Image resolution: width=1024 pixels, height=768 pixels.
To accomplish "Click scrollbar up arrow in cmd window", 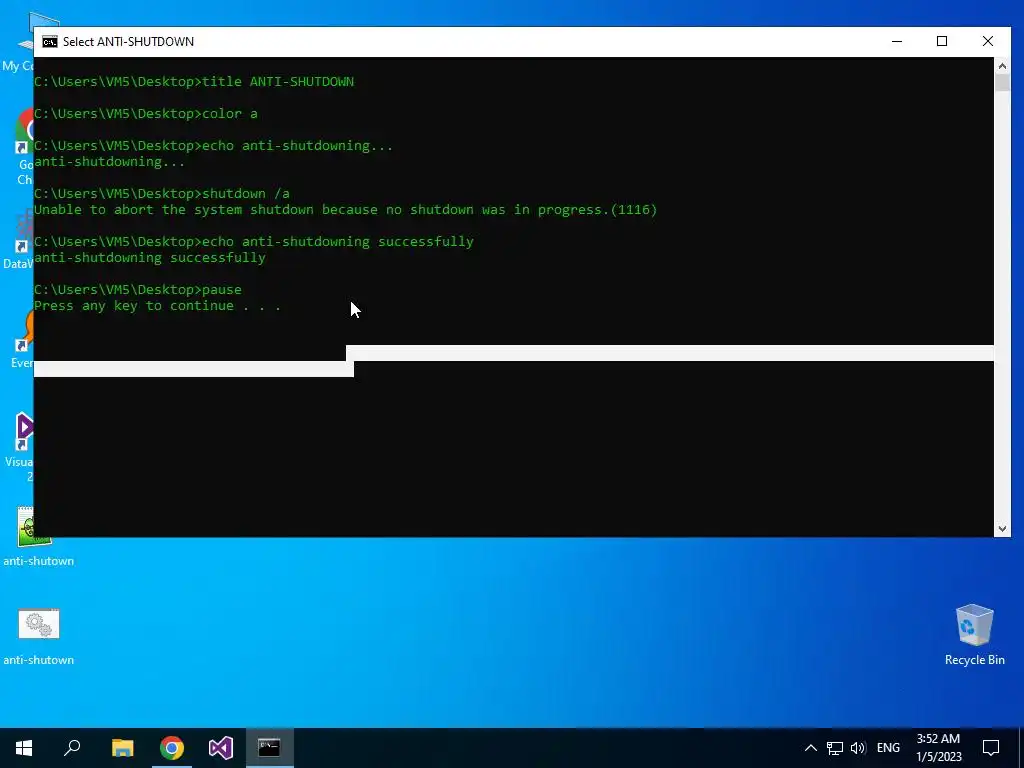I will [1002, 65].
